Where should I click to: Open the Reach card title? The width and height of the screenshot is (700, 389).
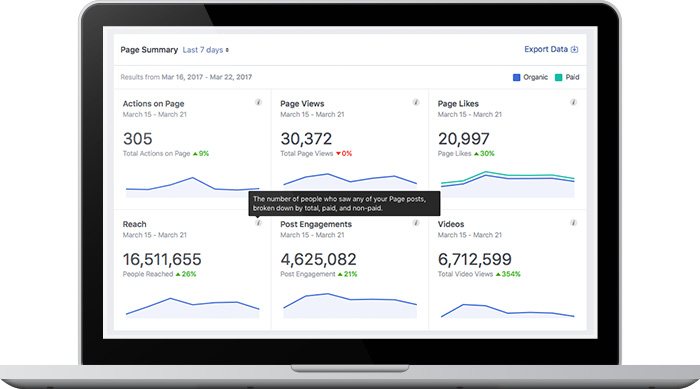click(134, 224)
